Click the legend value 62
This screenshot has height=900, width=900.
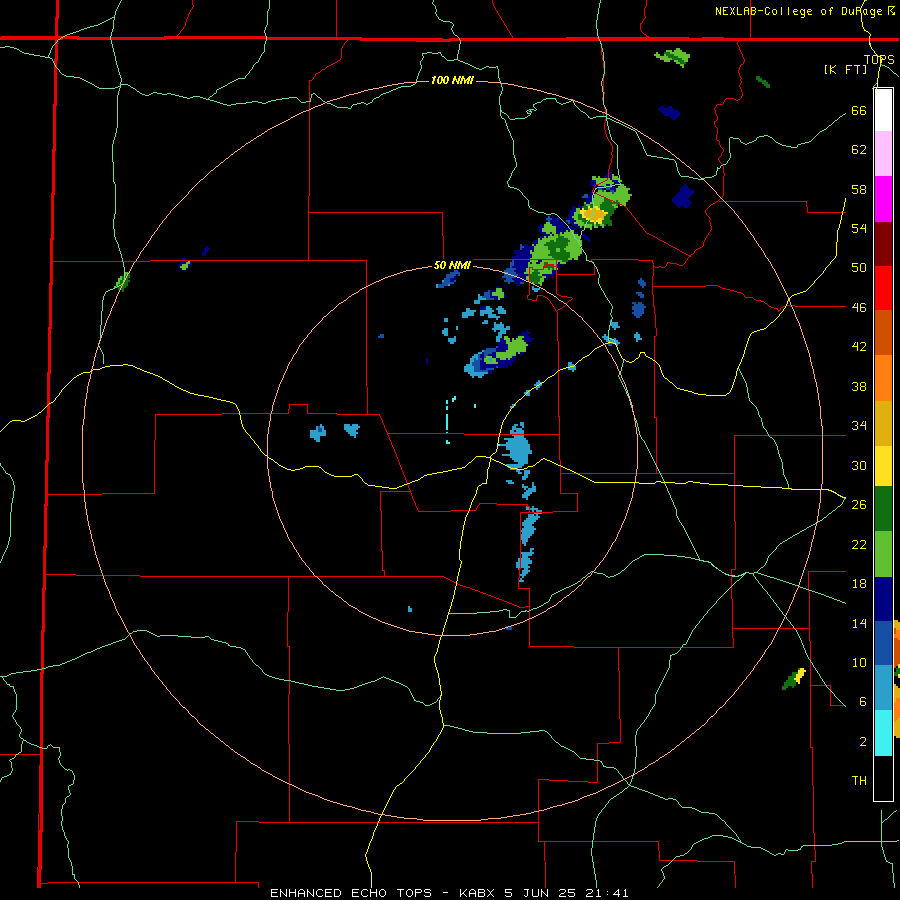pyautogui.click(x=859, y=150)
